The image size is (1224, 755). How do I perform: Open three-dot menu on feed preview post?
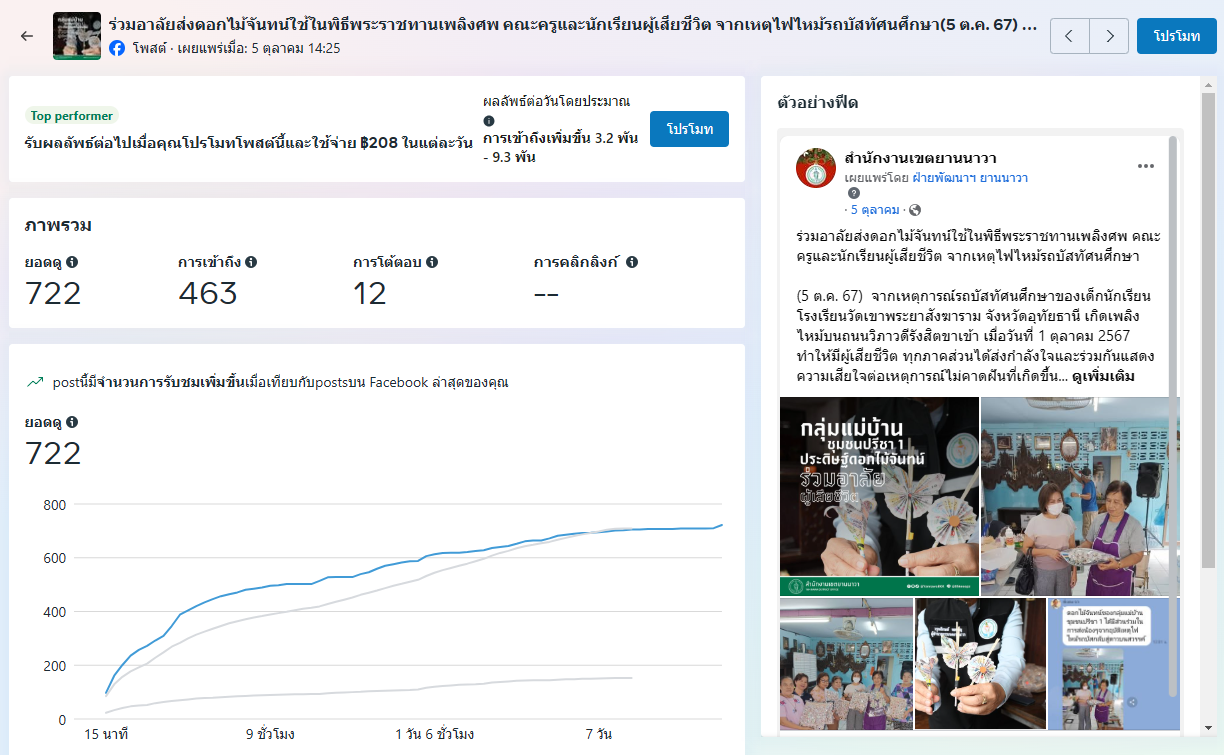click(1146, 166)
